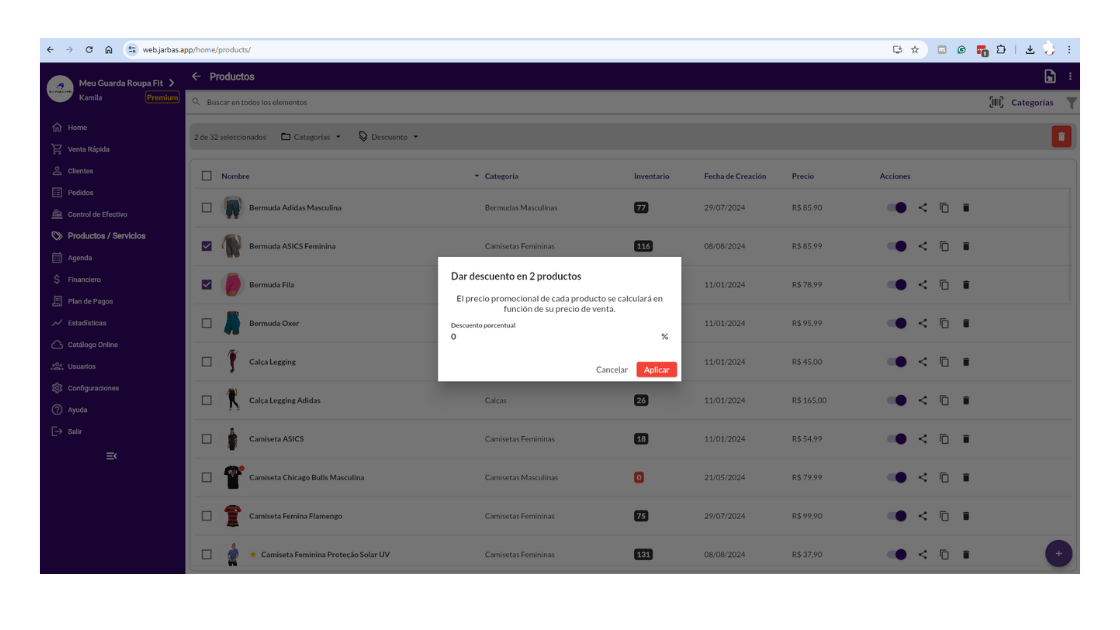
Task: Uncheck the Bermuda ASICS Feminina checkbox
Action: pyautogui.click(x=207, y=246)
